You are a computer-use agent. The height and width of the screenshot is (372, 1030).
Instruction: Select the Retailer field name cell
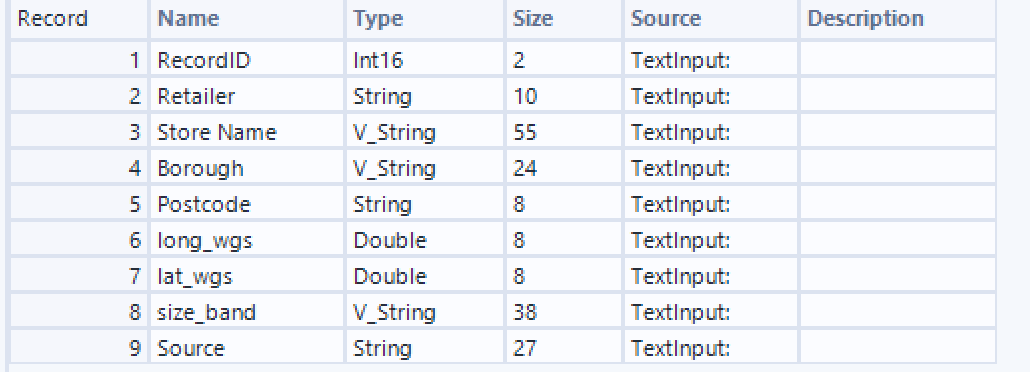pyautogui.click(x=247, y=97)
